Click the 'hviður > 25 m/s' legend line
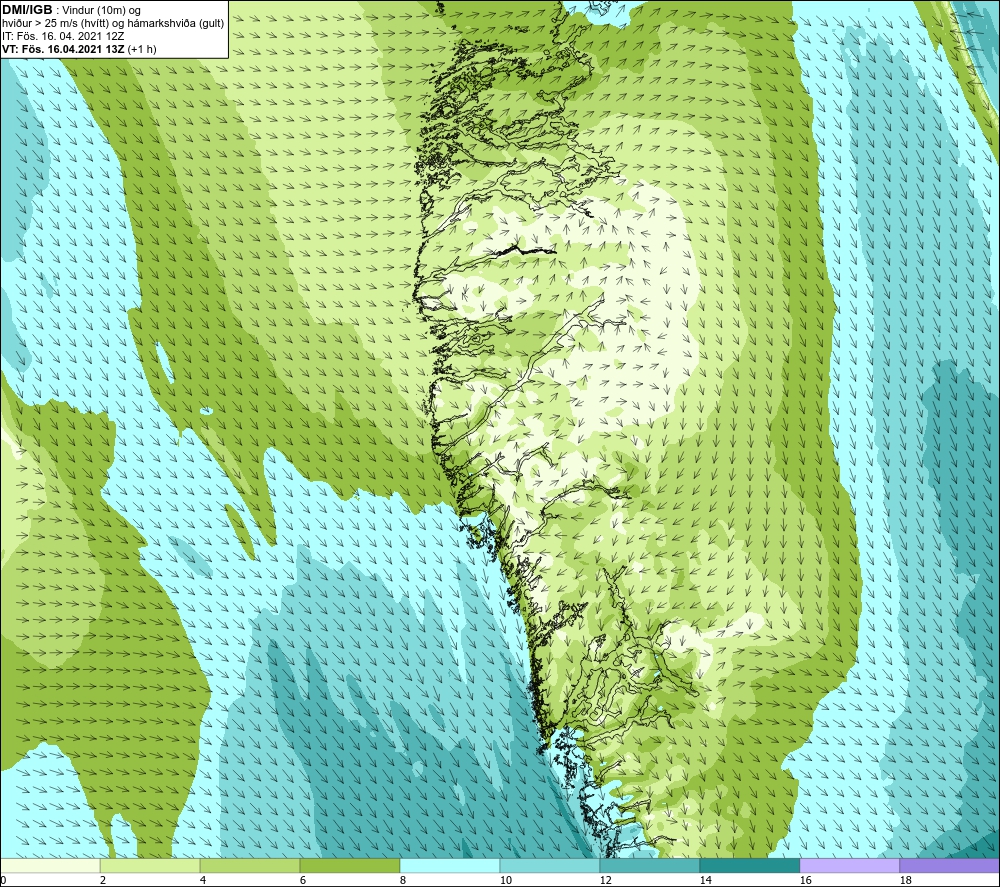Image resolution: width=1000 pixels, height=887 pixels. 113,24
